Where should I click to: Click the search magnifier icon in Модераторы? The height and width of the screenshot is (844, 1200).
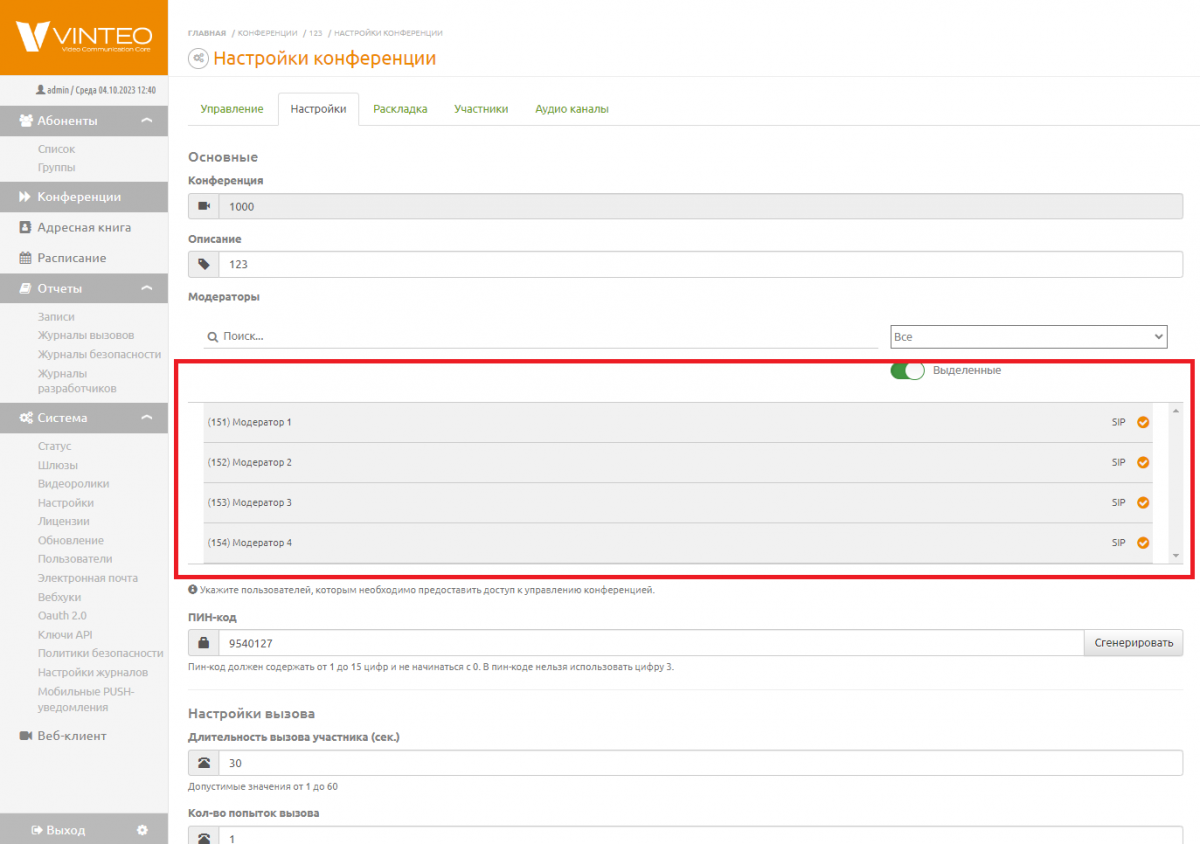tap(212, 337)
